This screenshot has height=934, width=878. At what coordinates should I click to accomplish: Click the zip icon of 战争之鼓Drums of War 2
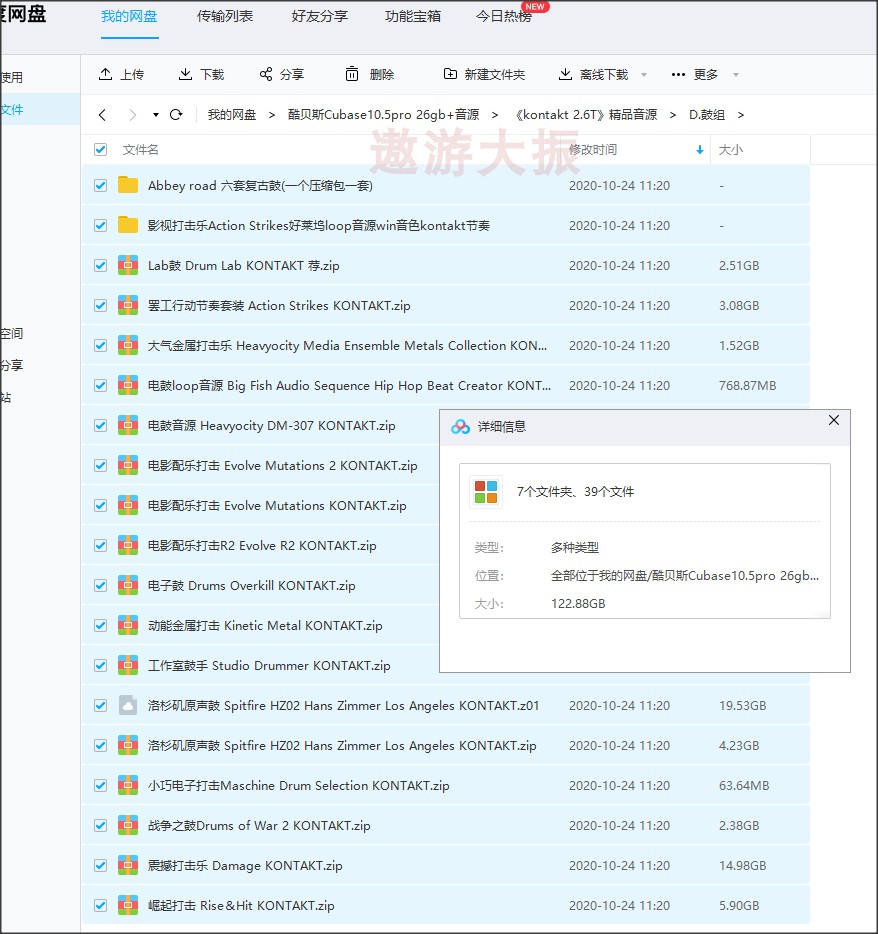(128, 826)
